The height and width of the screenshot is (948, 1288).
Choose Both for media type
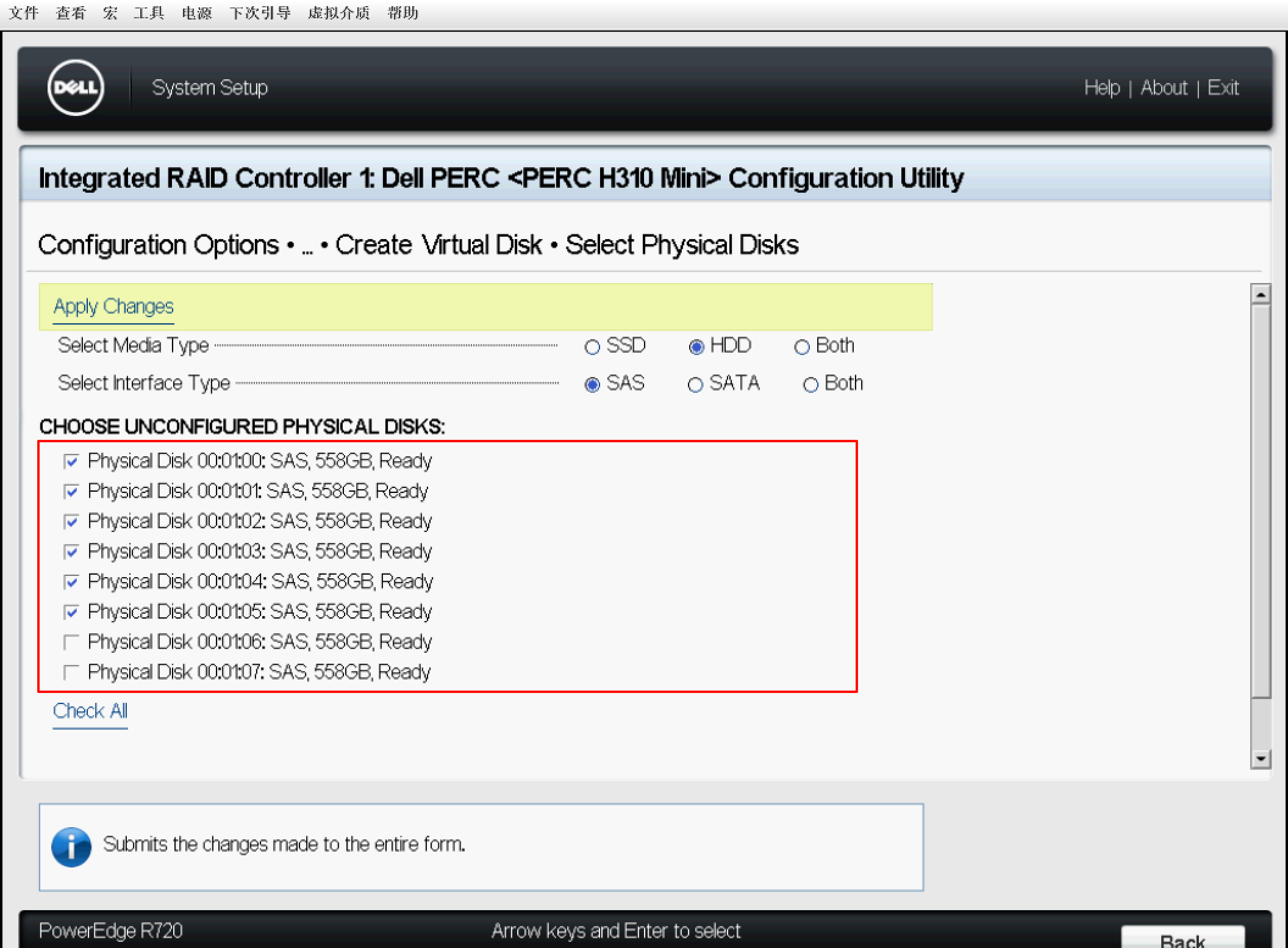[x=802, y=347]
